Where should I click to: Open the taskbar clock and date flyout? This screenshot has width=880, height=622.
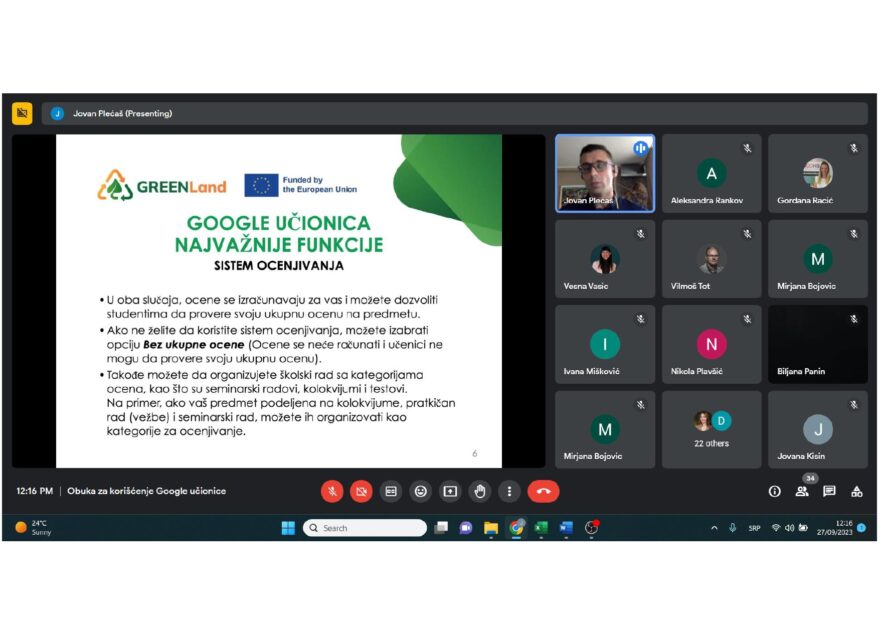click(x=835, y=528)
